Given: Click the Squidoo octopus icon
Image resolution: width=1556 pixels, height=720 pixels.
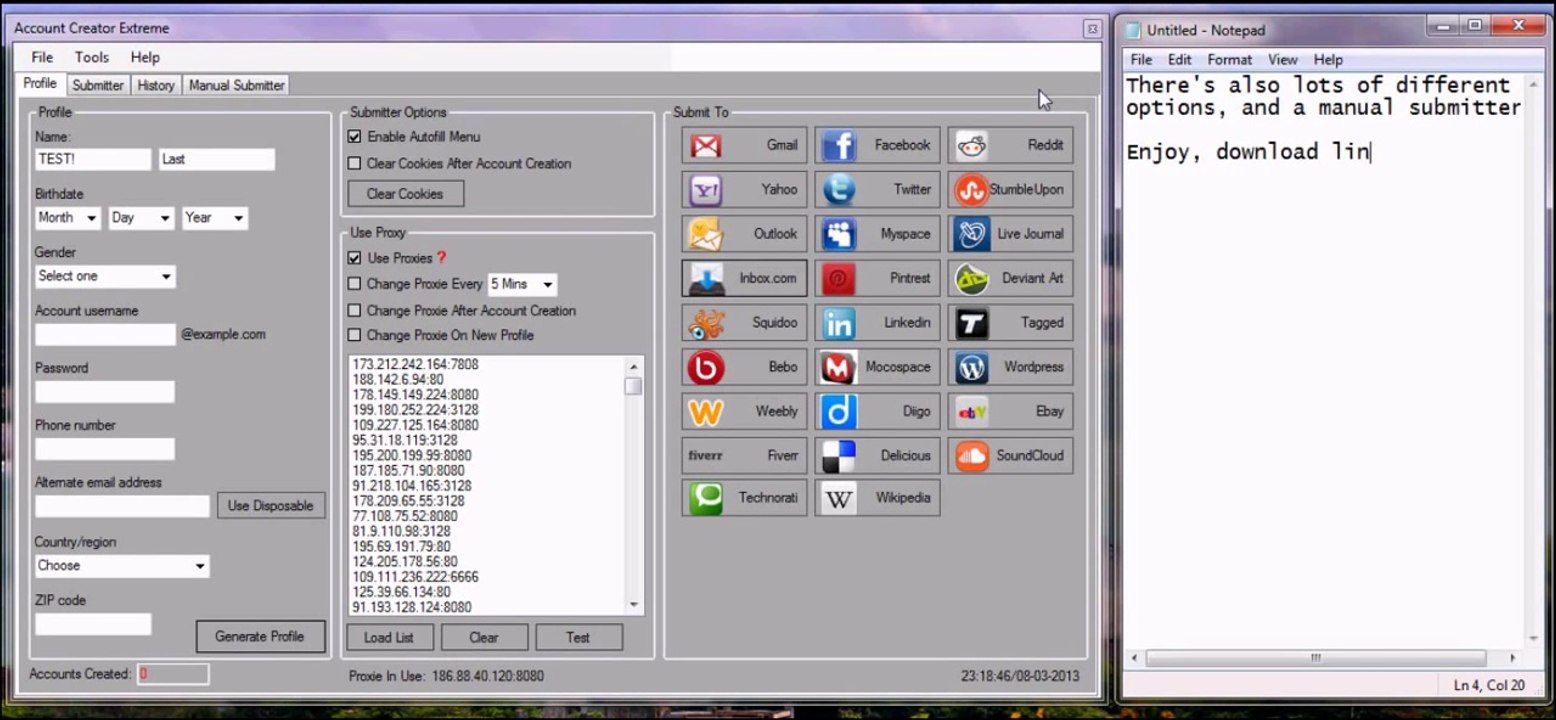Looking at the screenshot, I should pyautogui.click(x=705, y=323).
